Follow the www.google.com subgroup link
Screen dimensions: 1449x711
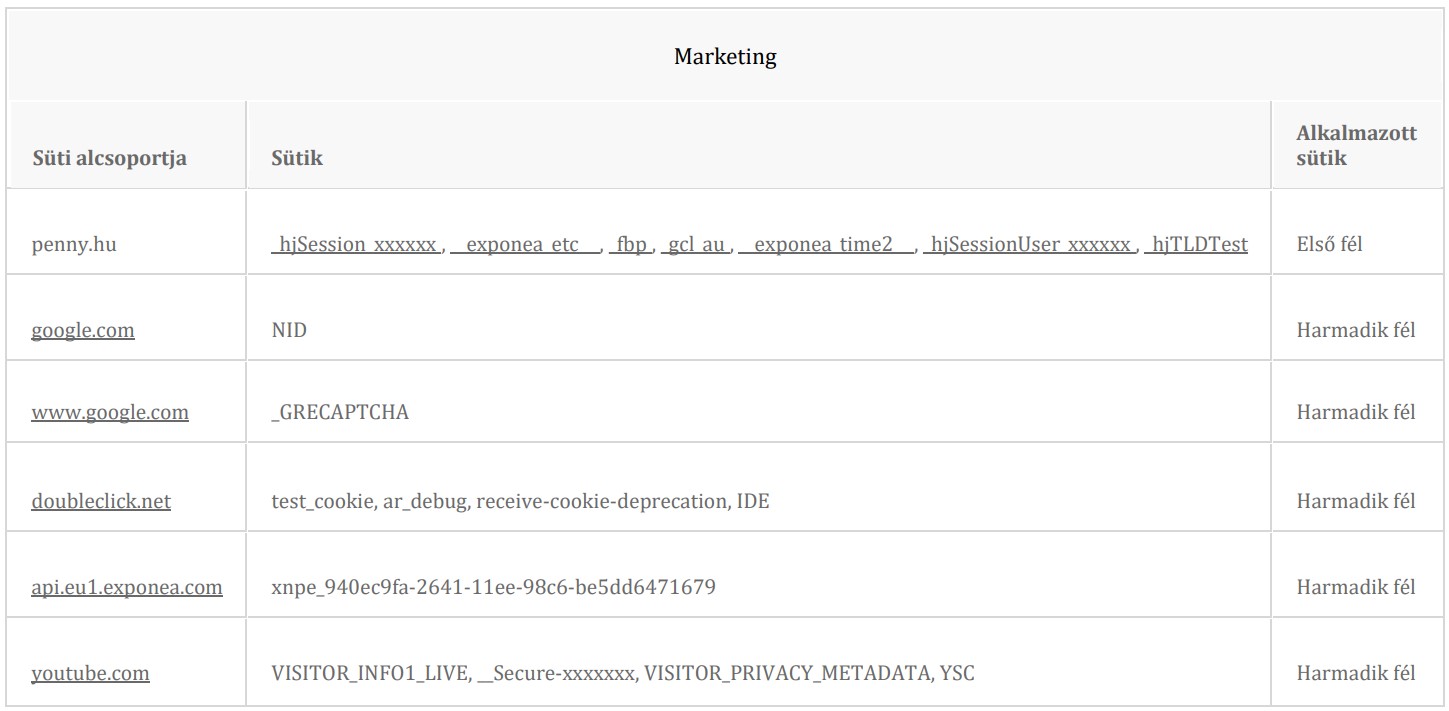[x=110, y=412]
